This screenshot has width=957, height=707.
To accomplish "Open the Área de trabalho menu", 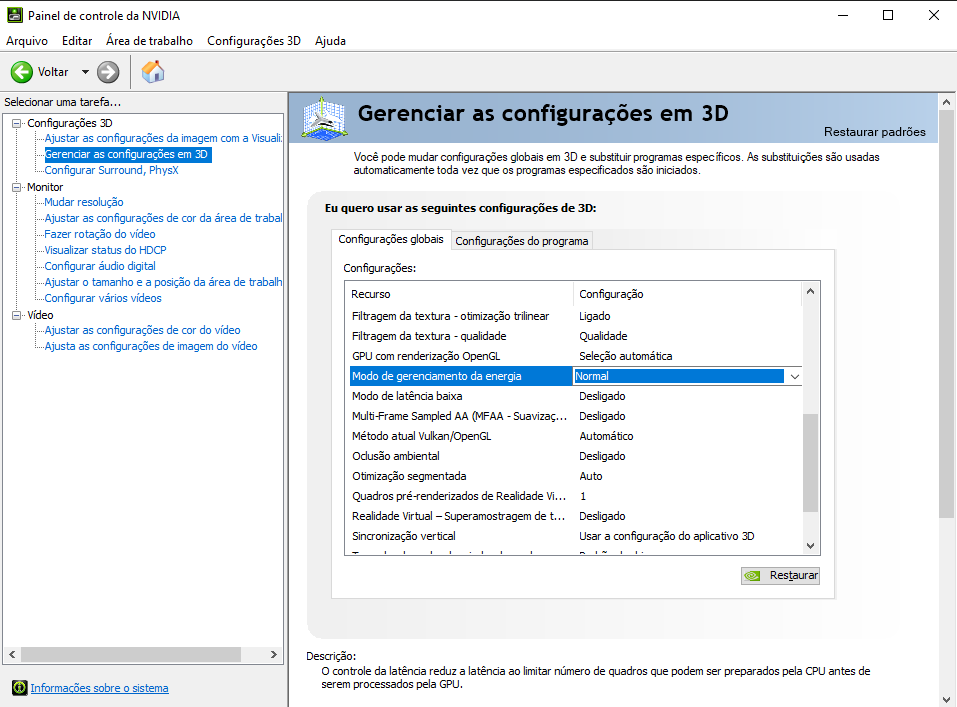I will pos(150,41).
